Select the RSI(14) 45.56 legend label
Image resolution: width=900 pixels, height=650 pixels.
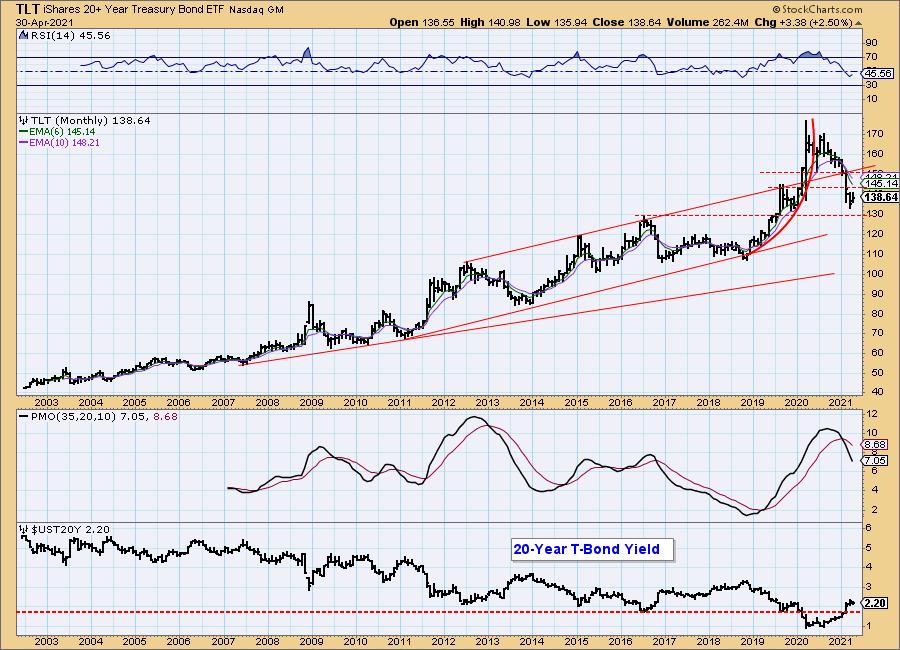[70, 35]
